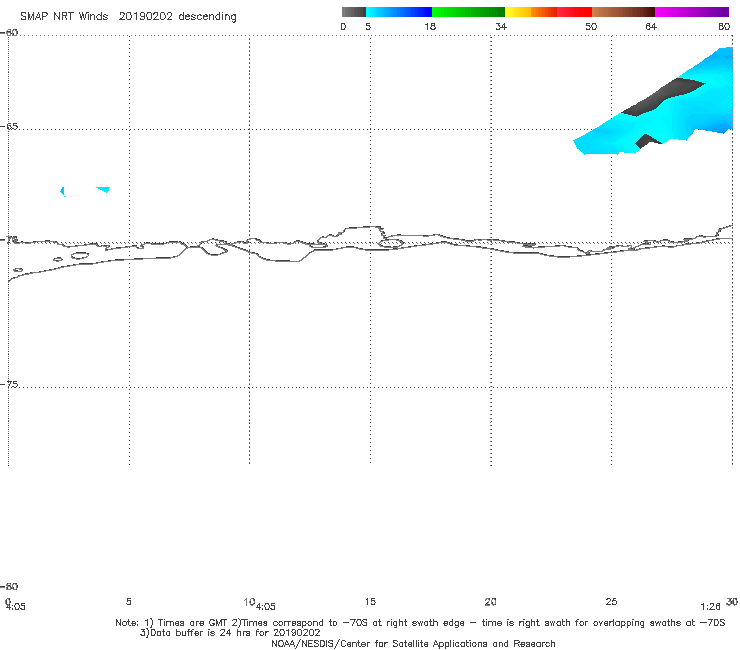The height and width of the screenshot is (650, 740).
Task: Click the latitude label '-60' at top left
Action: tap(9, 33)
